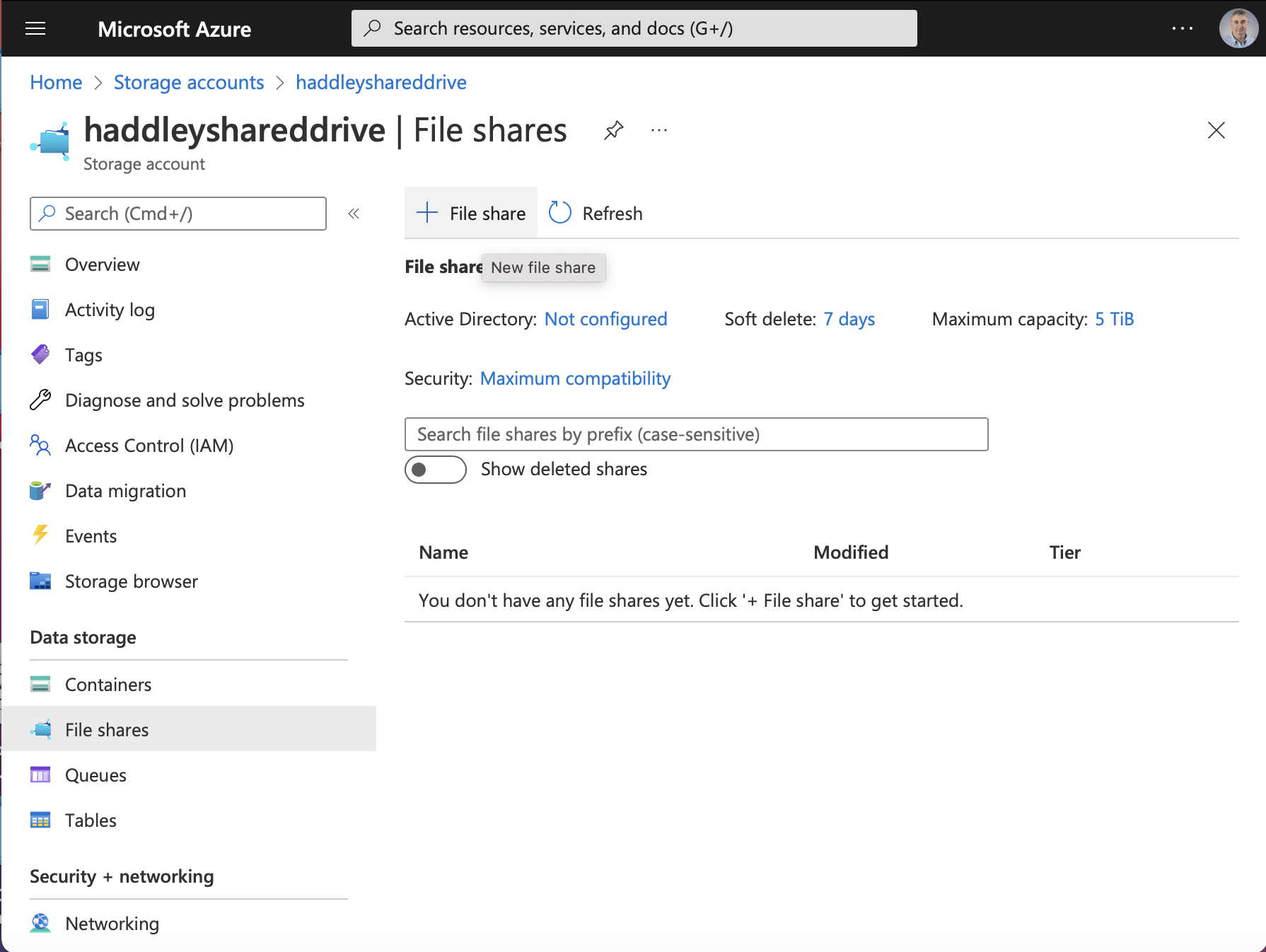Open blade ellipsis more options
This screenshot has height=952, width=1266.
pos(659,130)
